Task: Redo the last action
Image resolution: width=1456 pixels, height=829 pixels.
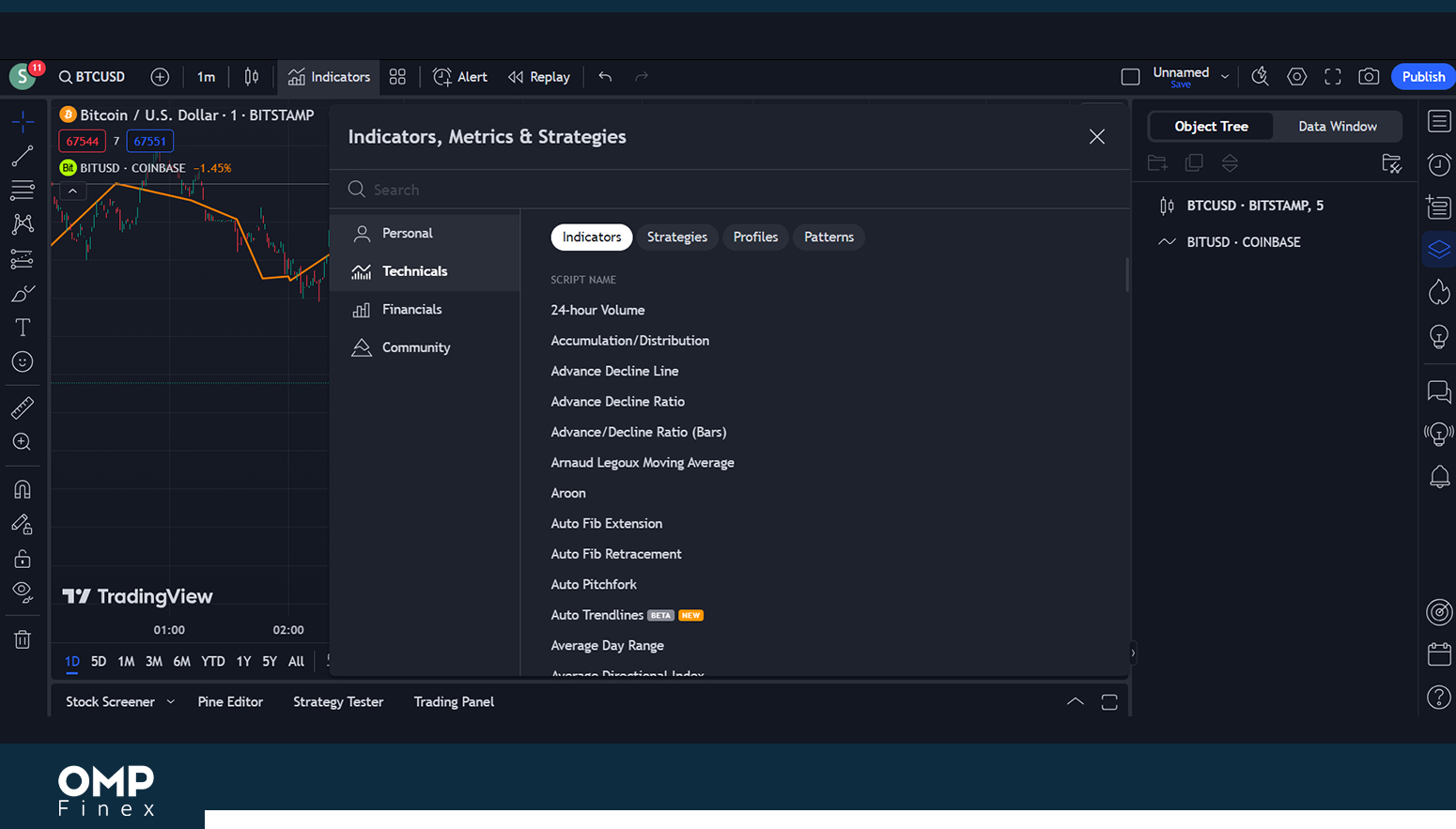Action: click(x=642, y=77)
